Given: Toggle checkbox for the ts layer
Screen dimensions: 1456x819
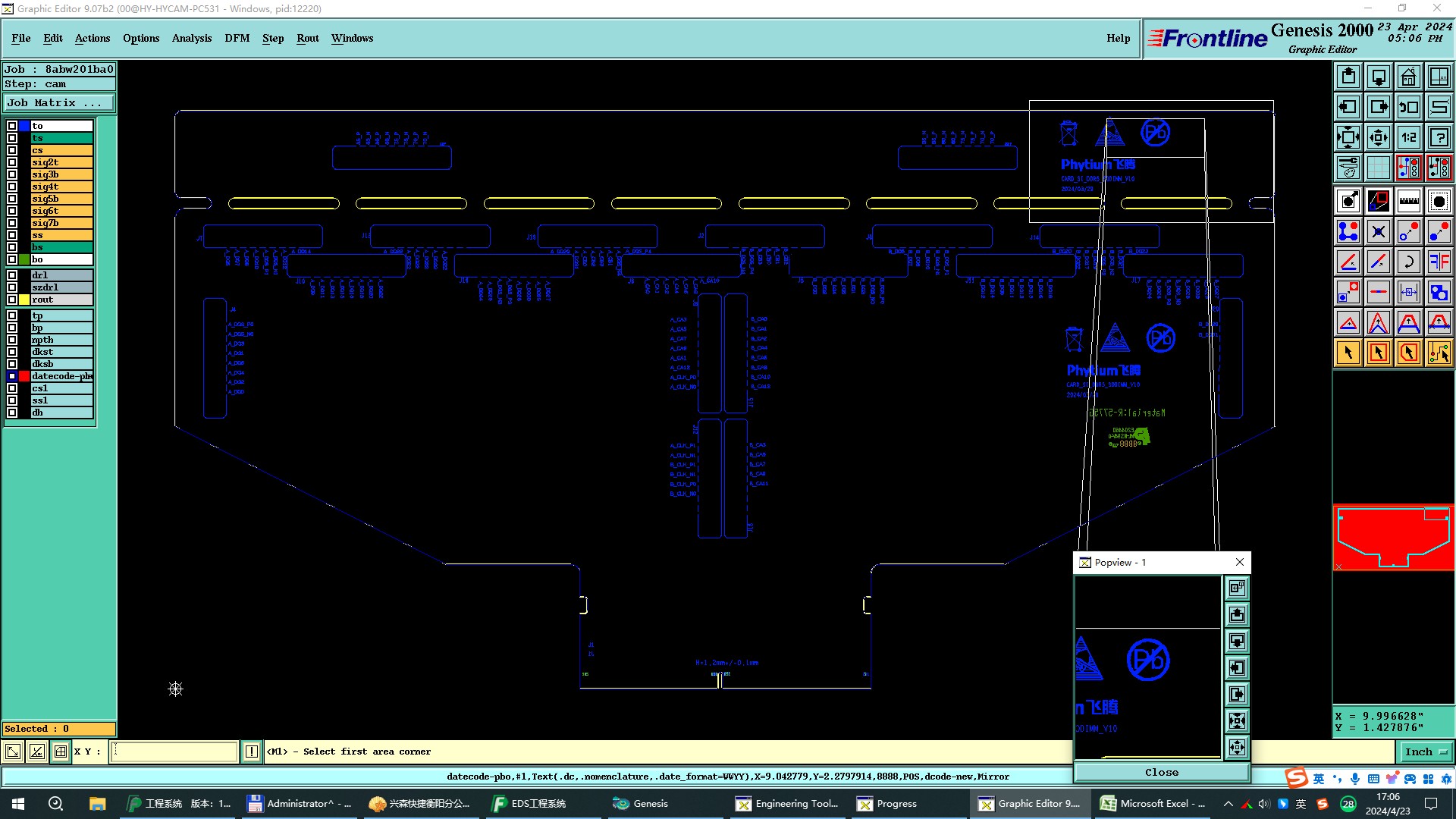Looking at the screenshot, I should 12,138.
